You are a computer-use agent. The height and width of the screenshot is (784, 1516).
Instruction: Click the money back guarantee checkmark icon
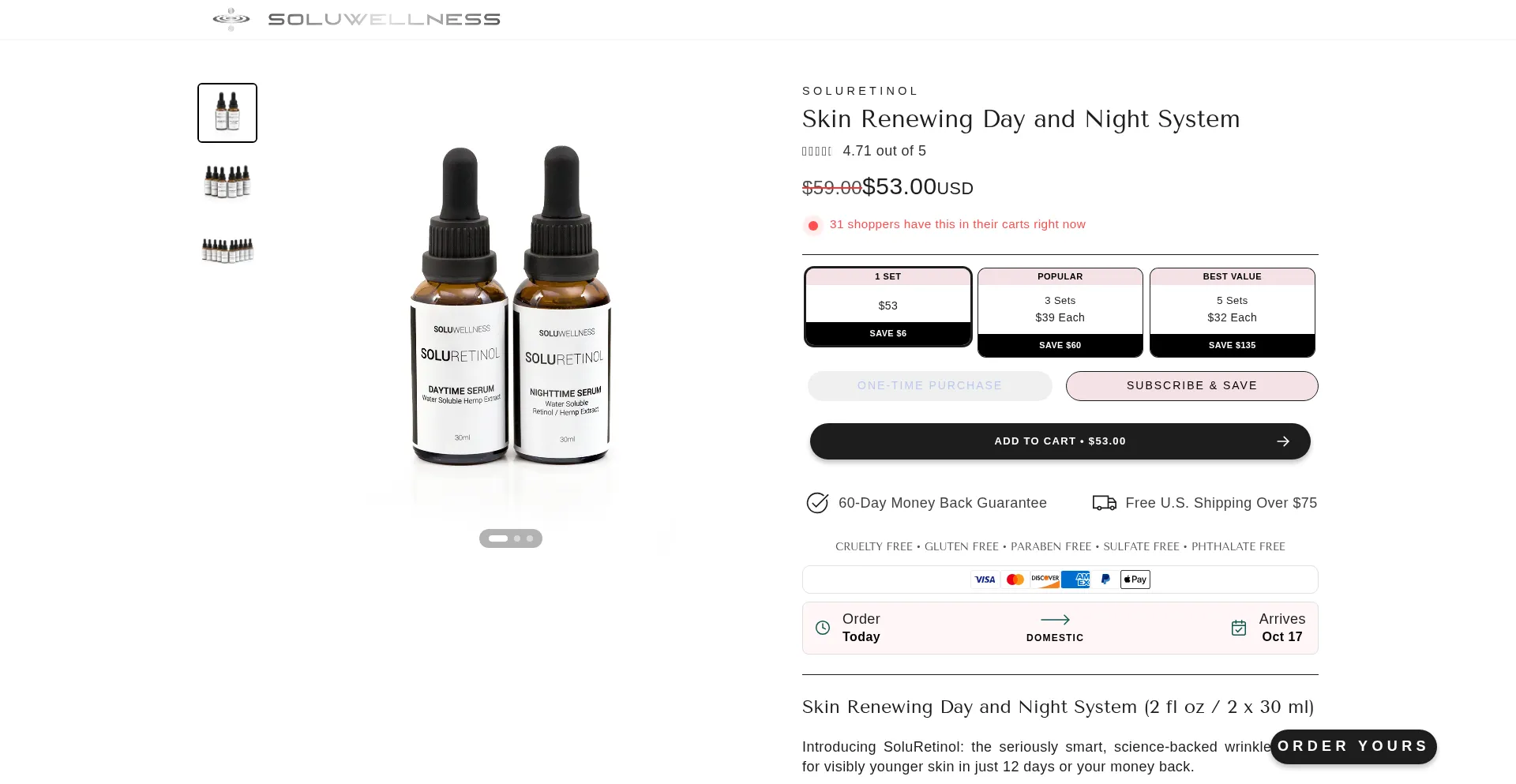[817, 503]
